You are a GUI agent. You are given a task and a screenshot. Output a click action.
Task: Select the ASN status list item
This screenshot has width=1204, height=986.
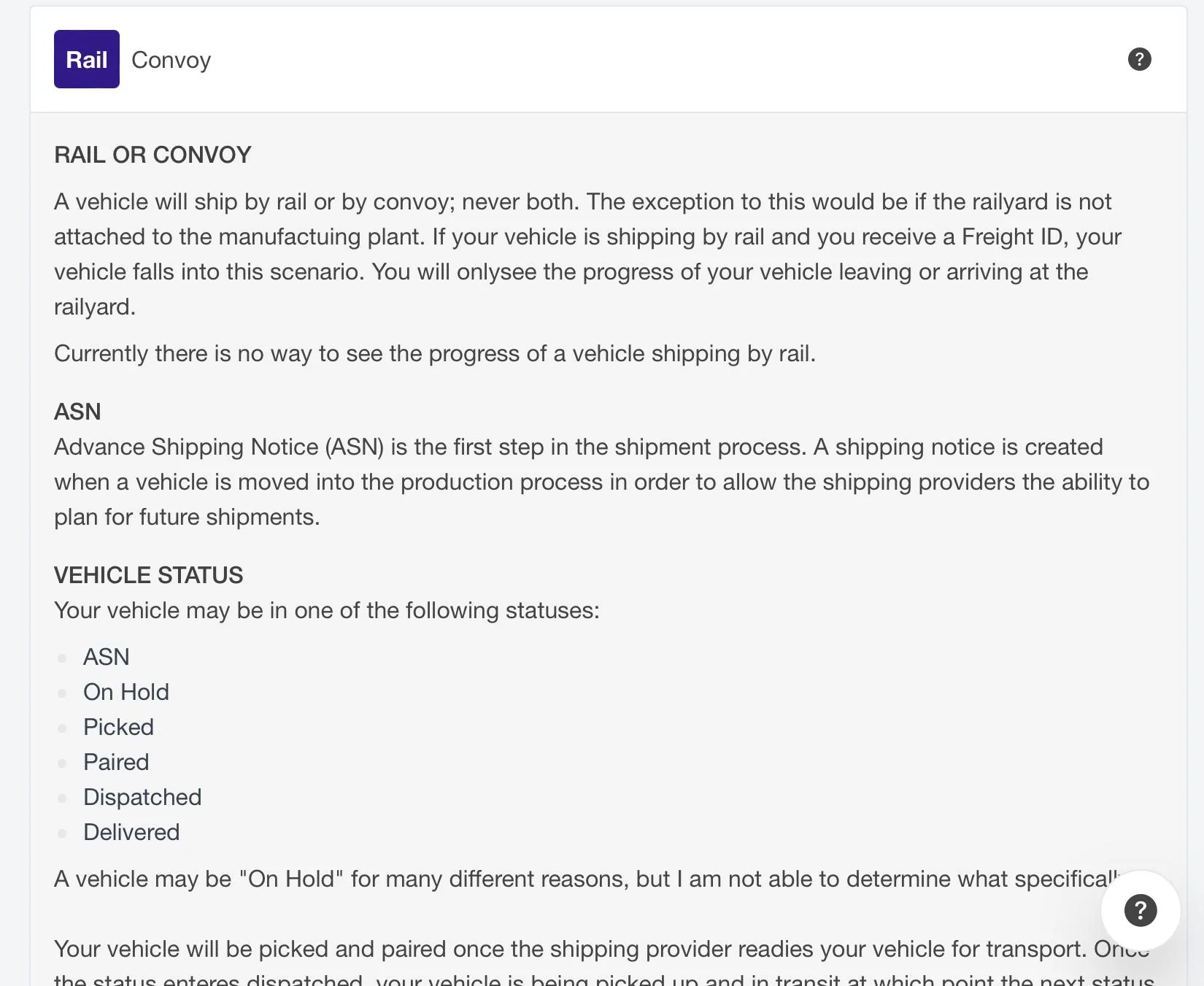coord(107,657)
